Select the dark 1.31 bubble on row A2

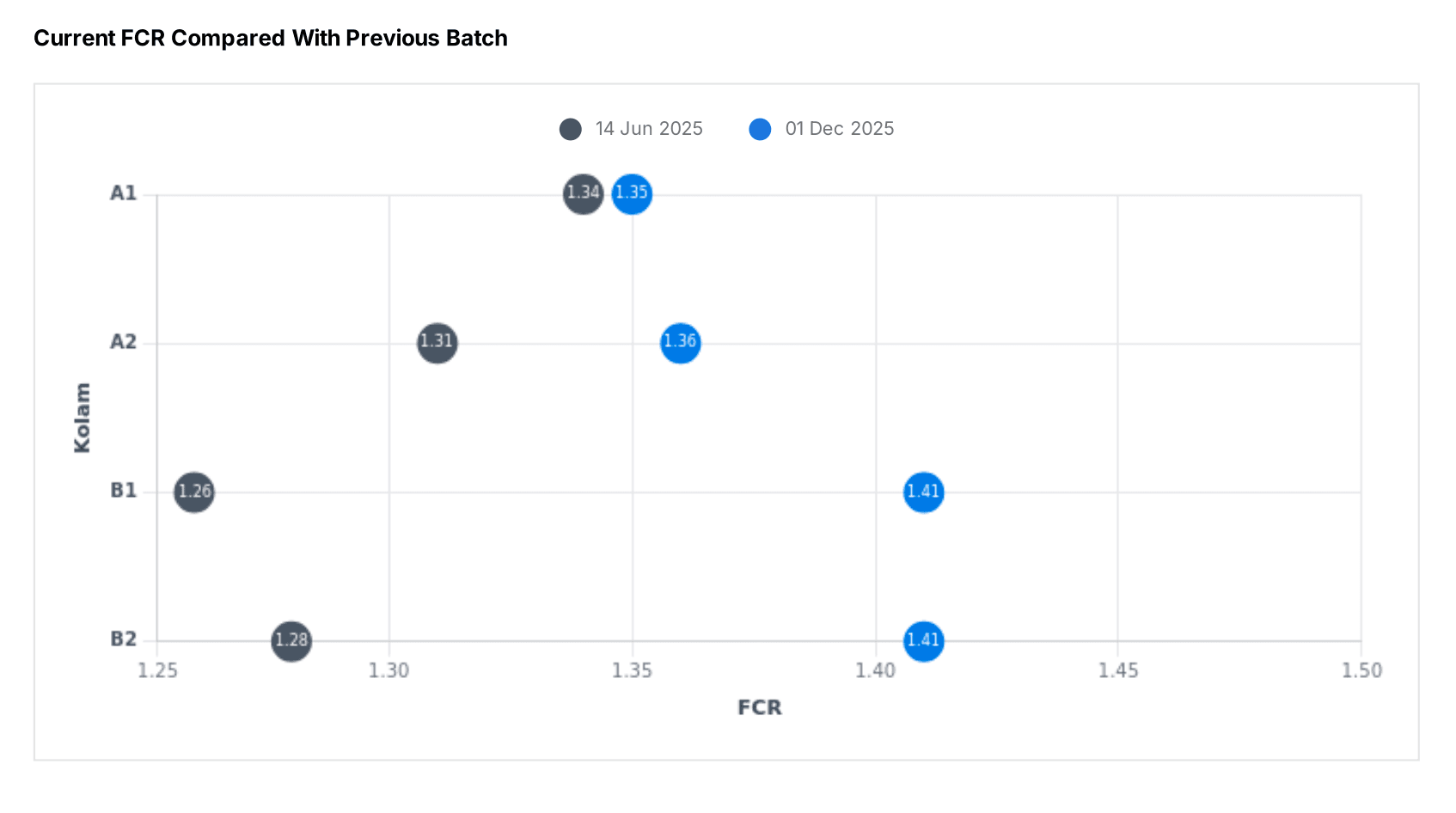pyautogui.click(x=437, y=343)
